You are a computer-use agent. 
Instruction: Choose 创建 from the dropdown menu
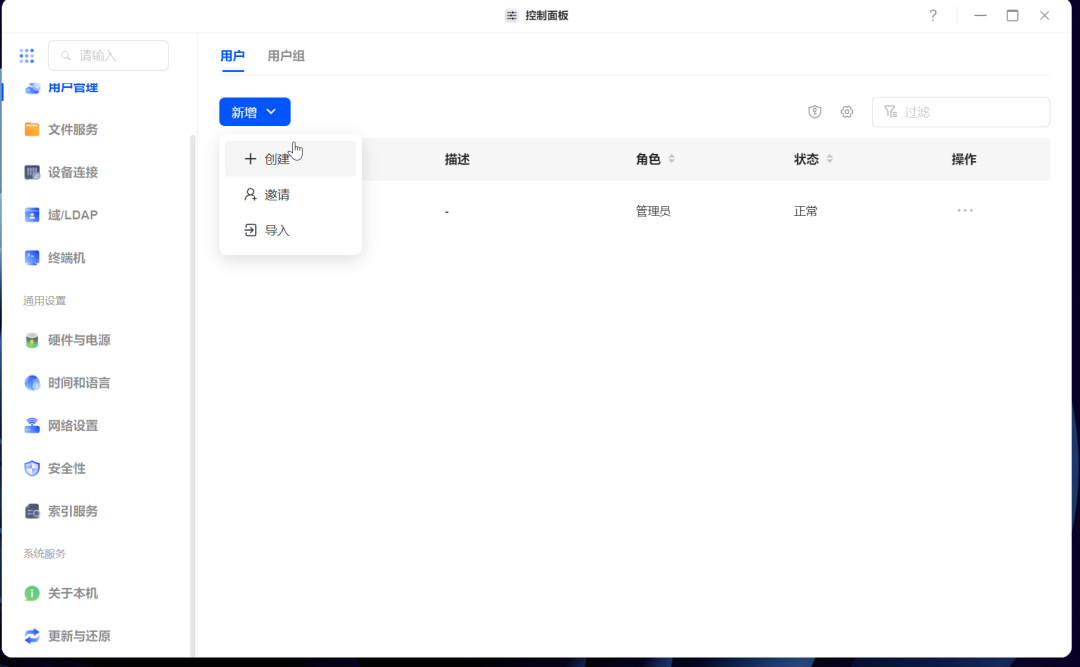click(290, 159)
